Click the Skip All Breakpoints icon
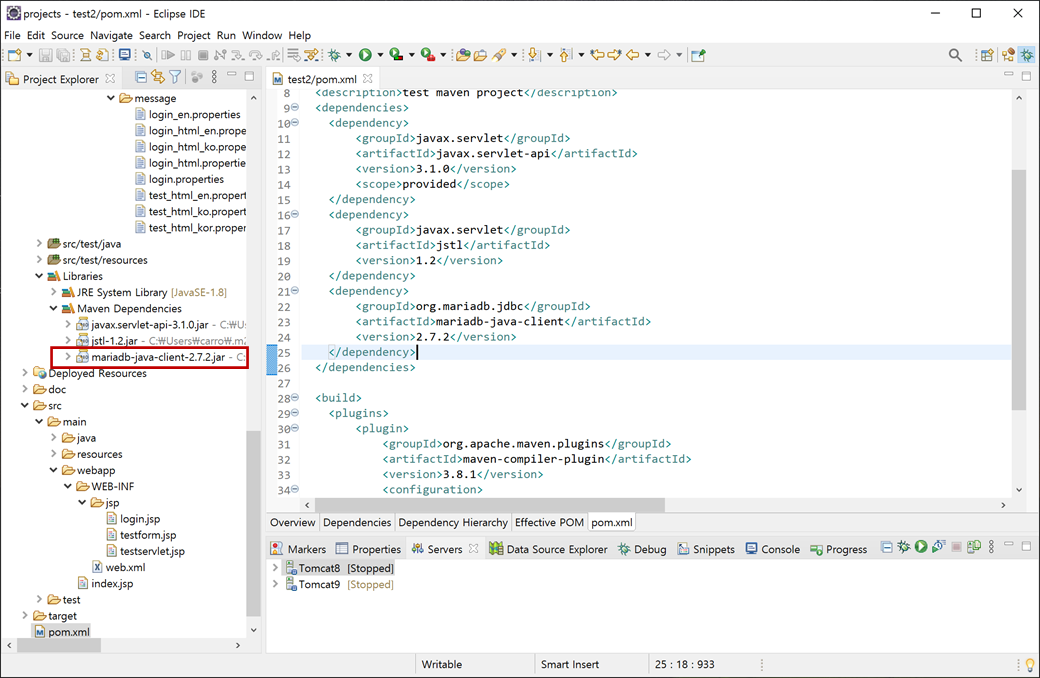1040x678 pixels. tap(147, 55)
